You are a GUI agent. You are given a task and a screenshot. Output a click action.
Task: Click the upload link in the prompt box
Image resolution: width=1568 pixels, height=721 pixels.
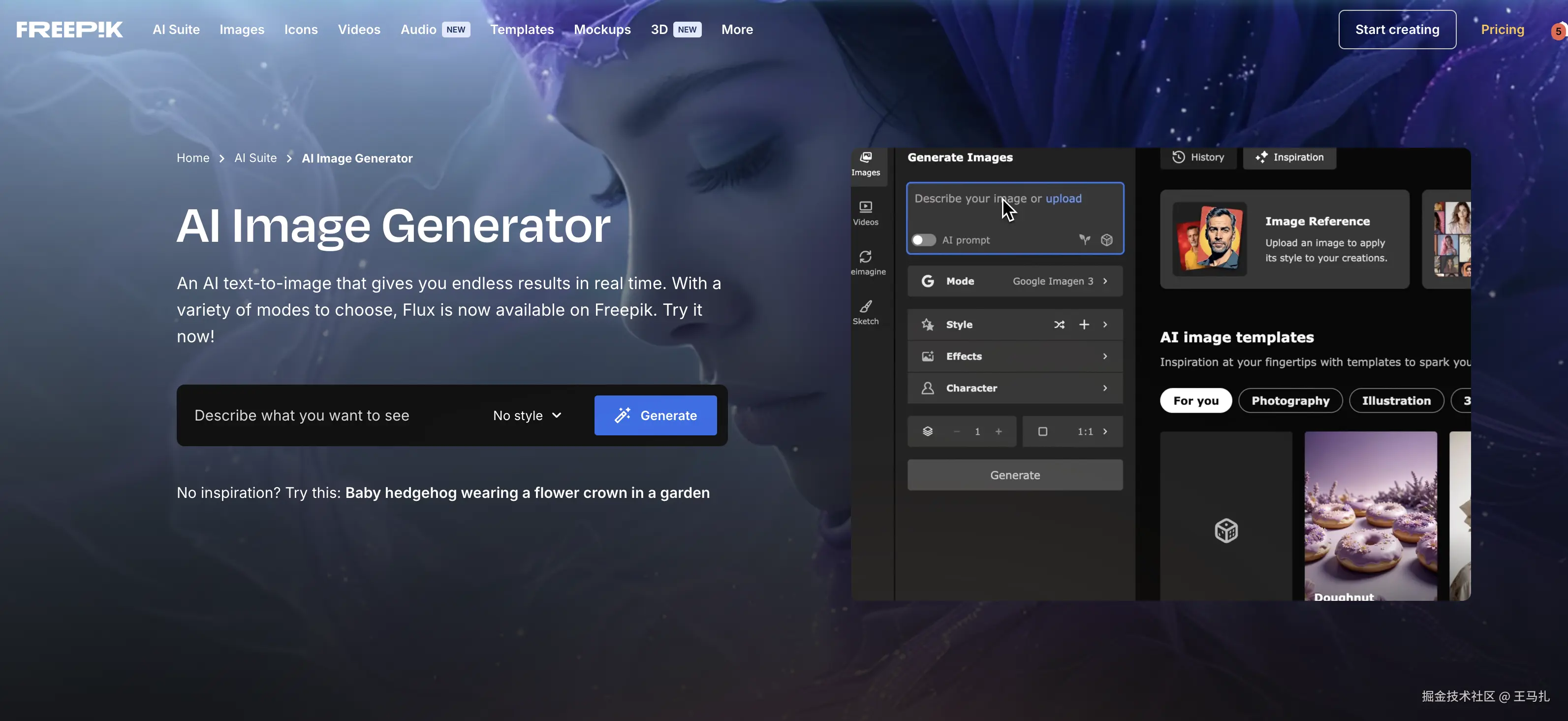point(1064,198)
